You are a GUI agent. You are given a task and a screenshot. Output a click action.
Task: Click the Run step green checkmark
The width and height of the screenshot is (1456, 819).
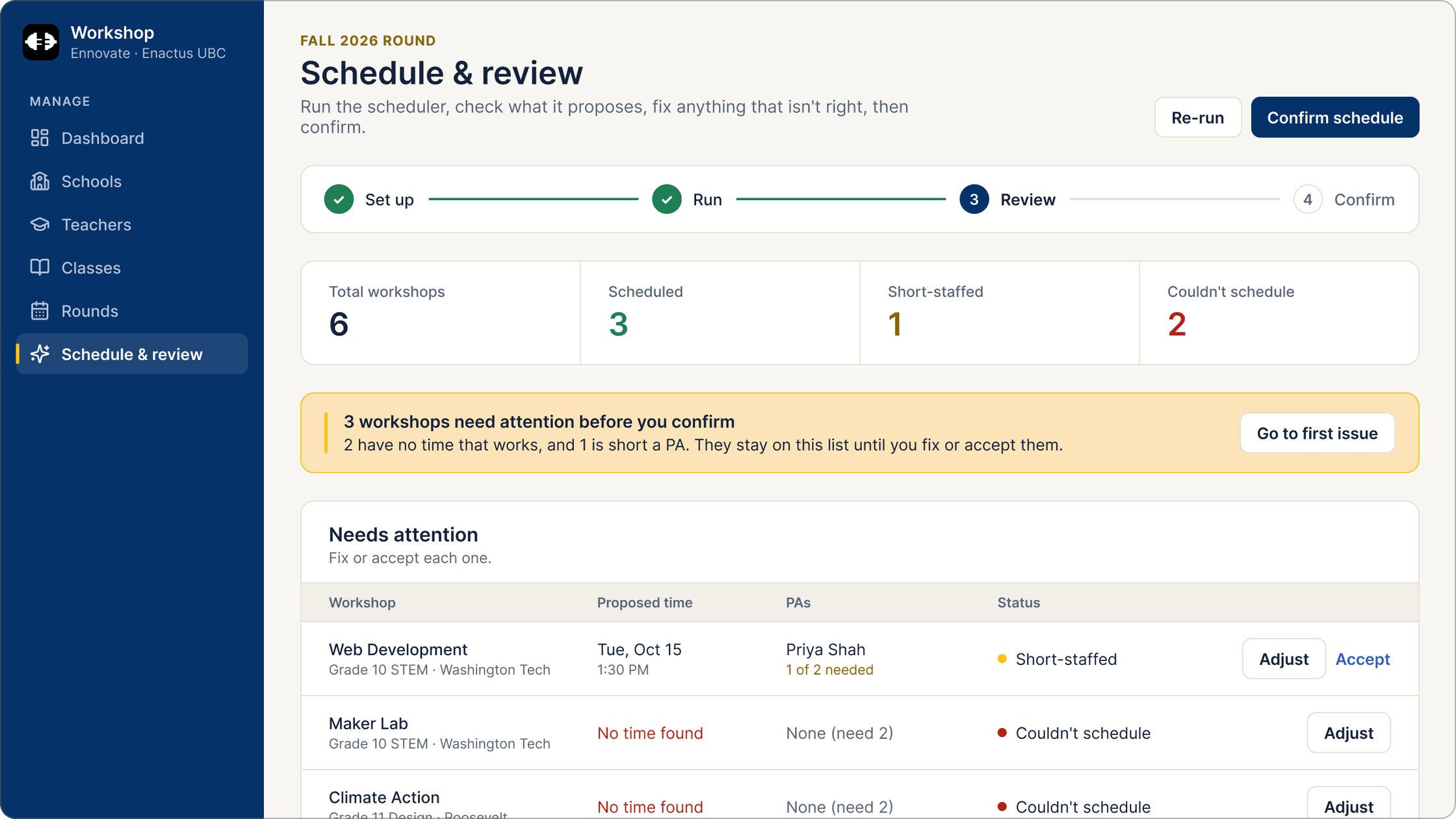coord(667,200)
